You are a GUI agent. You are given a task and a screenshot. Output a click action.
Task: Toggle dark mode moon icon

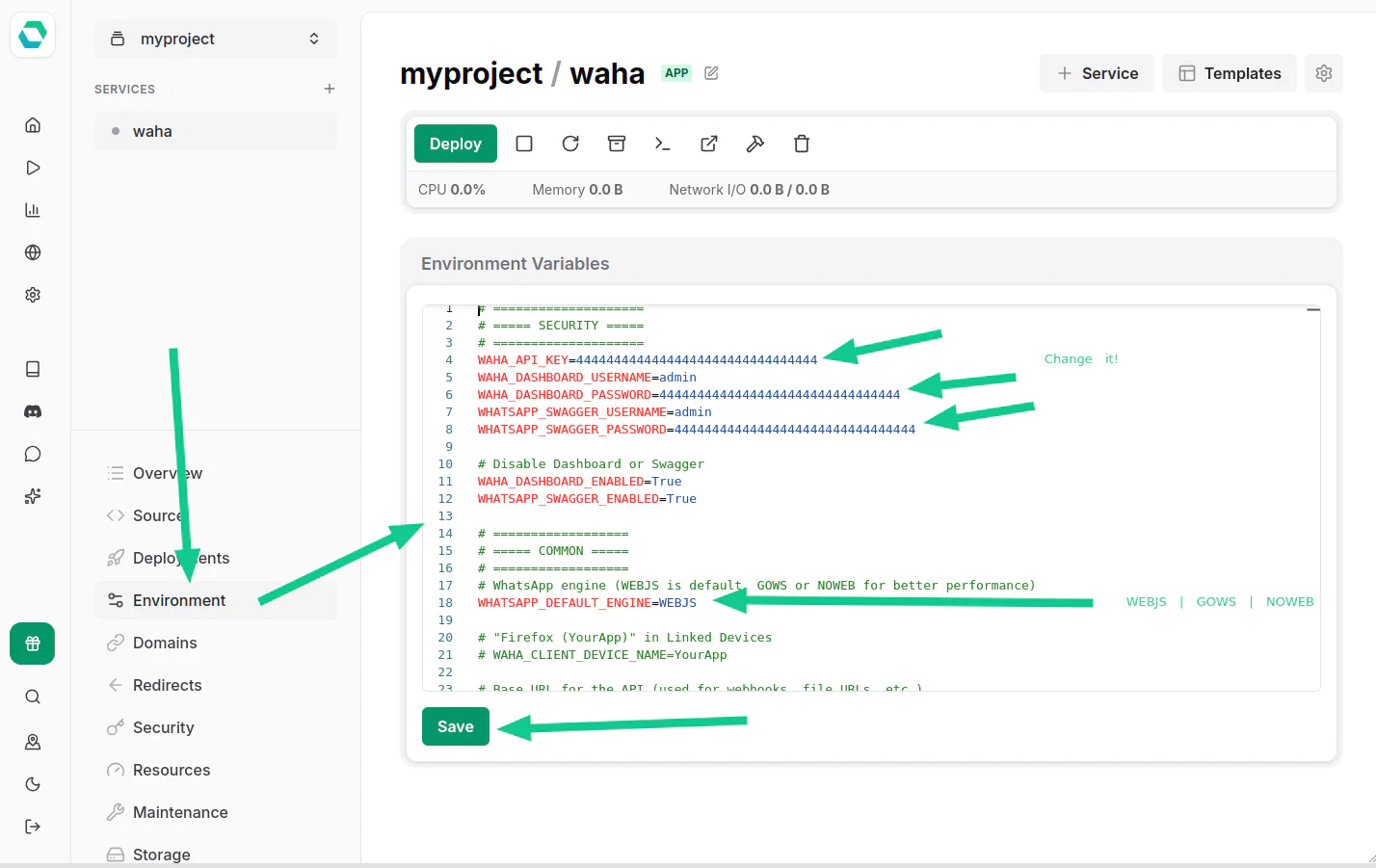coord(33,784)
